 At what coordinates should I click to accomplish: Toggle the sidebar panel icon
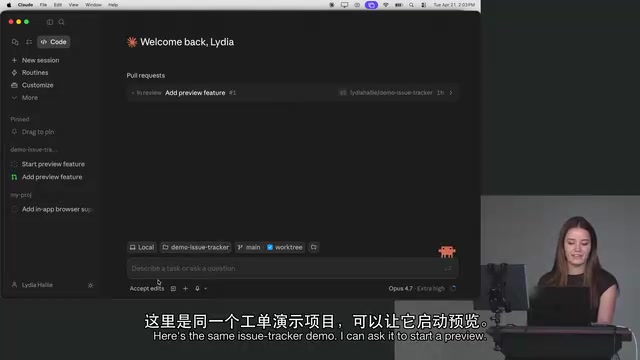coord(50,22)
